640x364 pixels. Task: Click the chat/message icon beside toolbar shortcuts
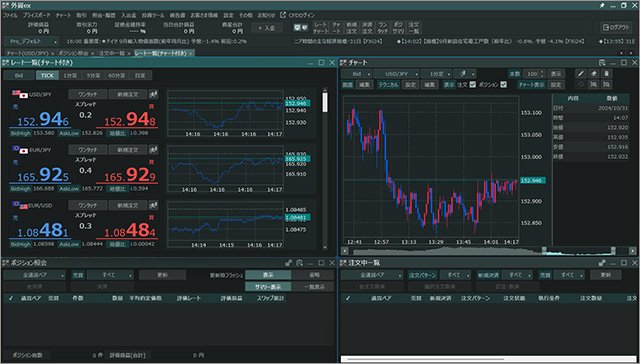coord(301,28)
